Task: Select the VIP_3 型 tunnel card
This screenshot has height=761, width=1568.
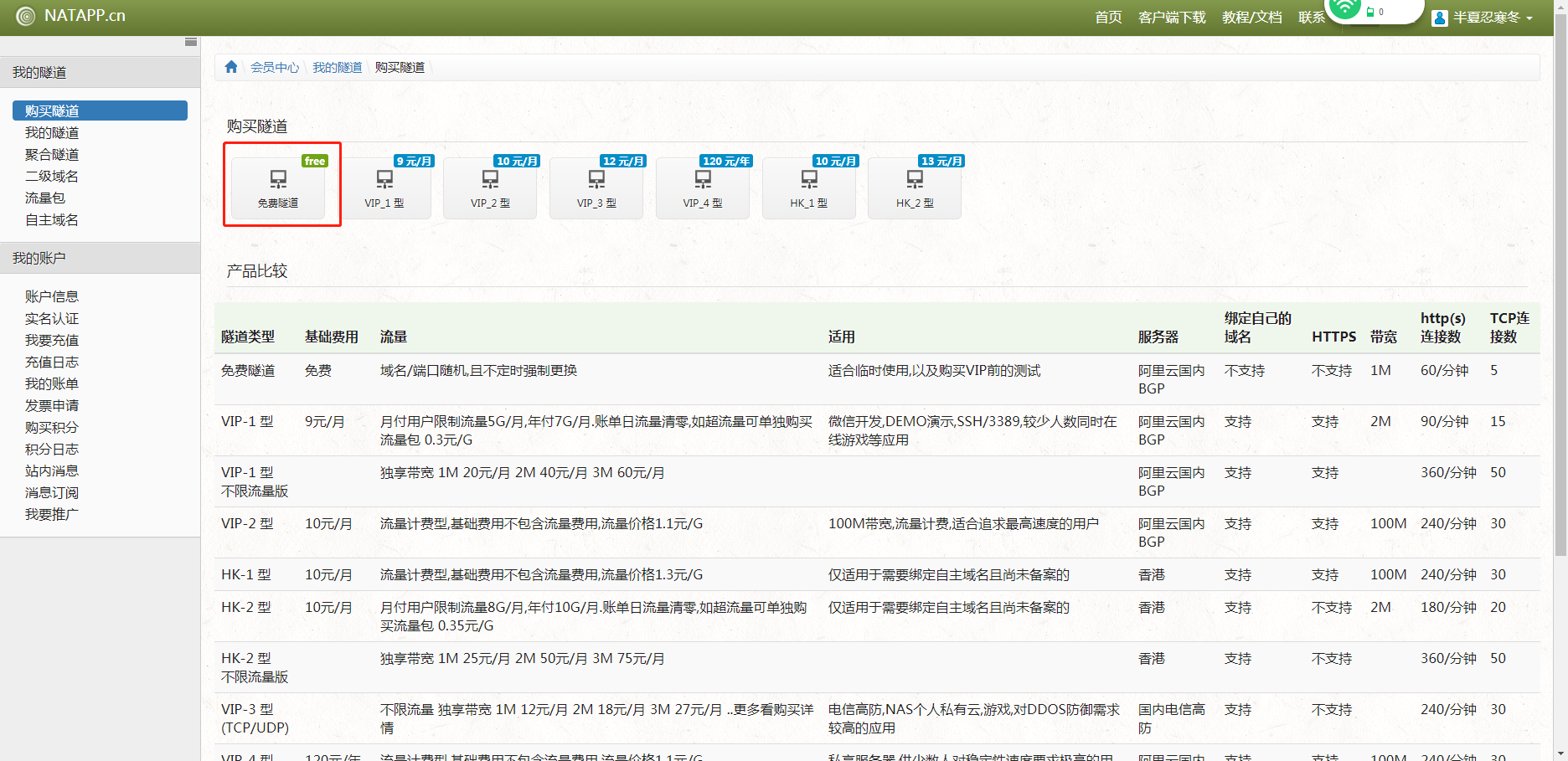Action: 596,188
